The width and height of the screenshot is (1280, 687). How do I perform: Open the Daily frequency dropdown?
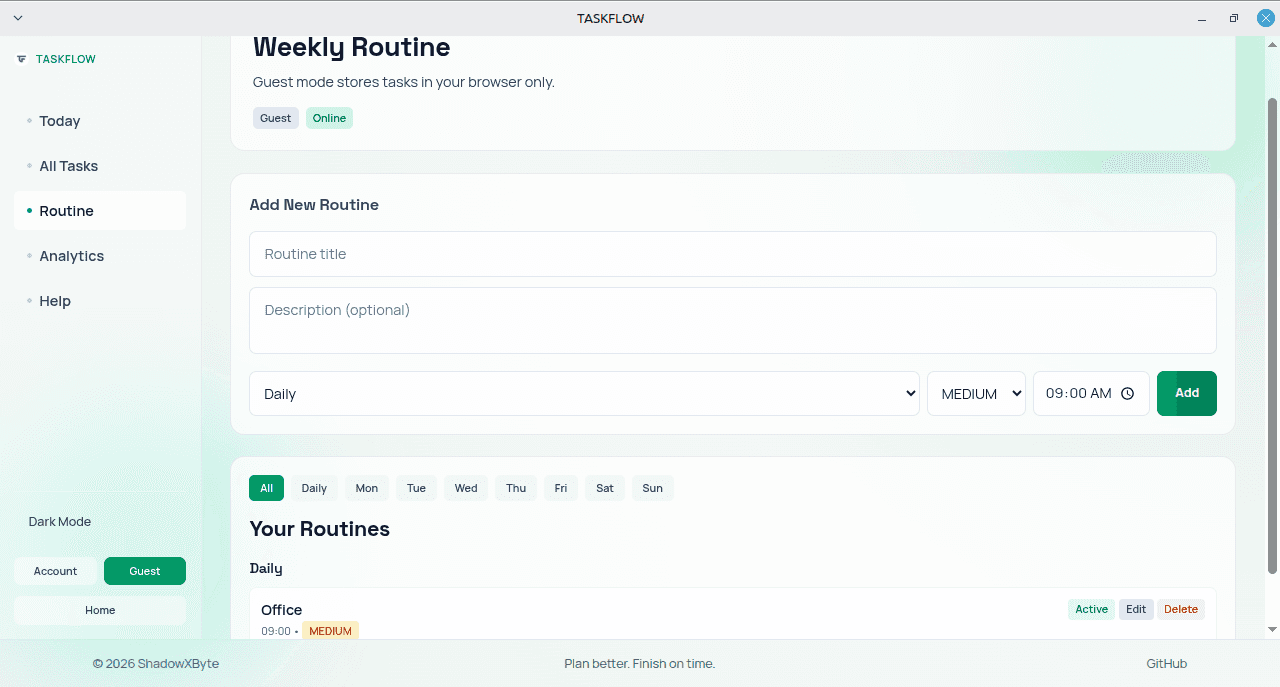[x=584, y=394]
